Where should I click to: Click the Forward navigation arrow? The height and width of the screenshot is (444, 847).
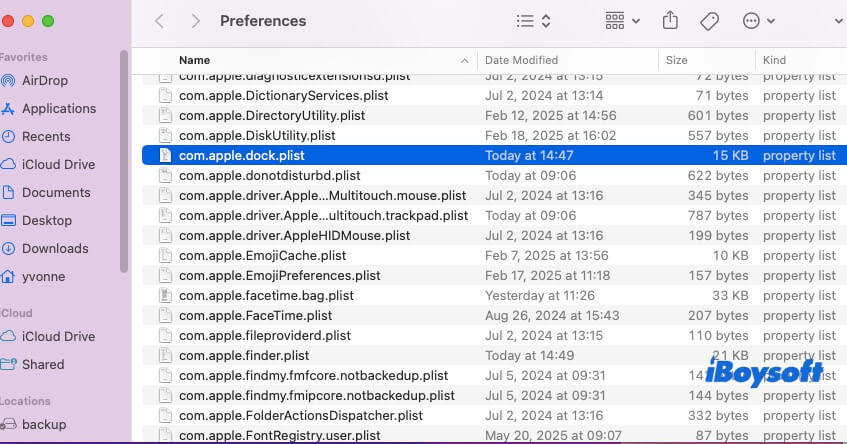[x=195, y=21]
